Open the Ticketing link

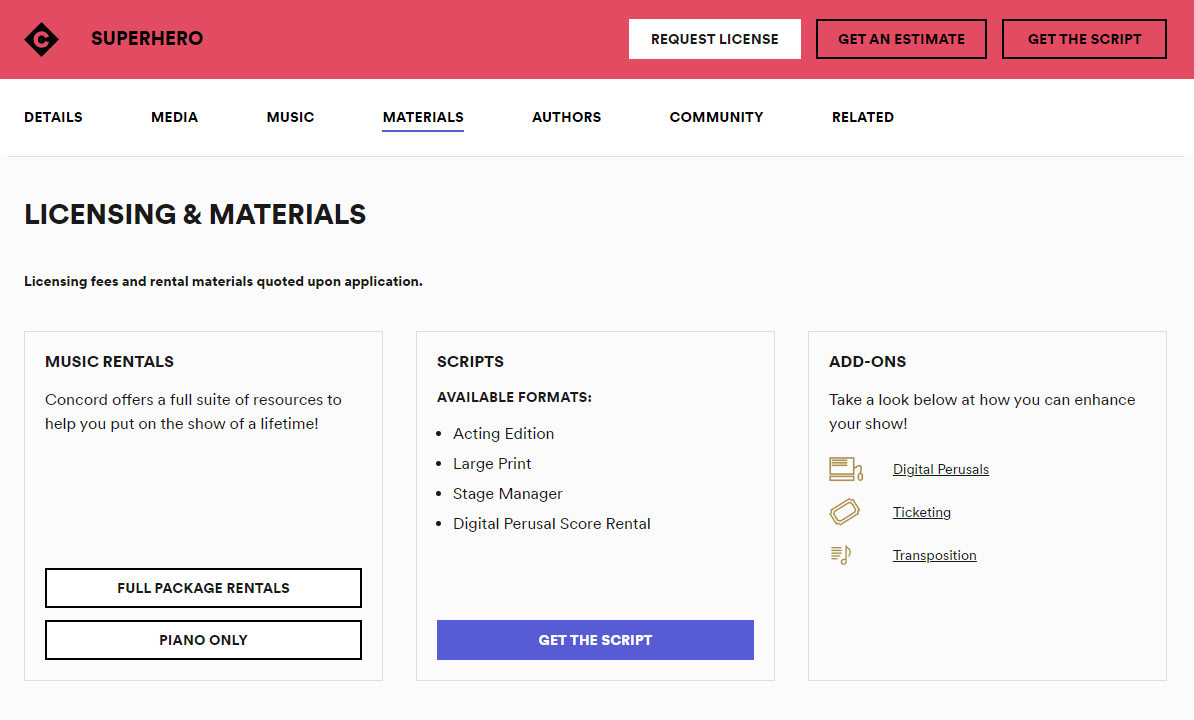tap(921, 512)
